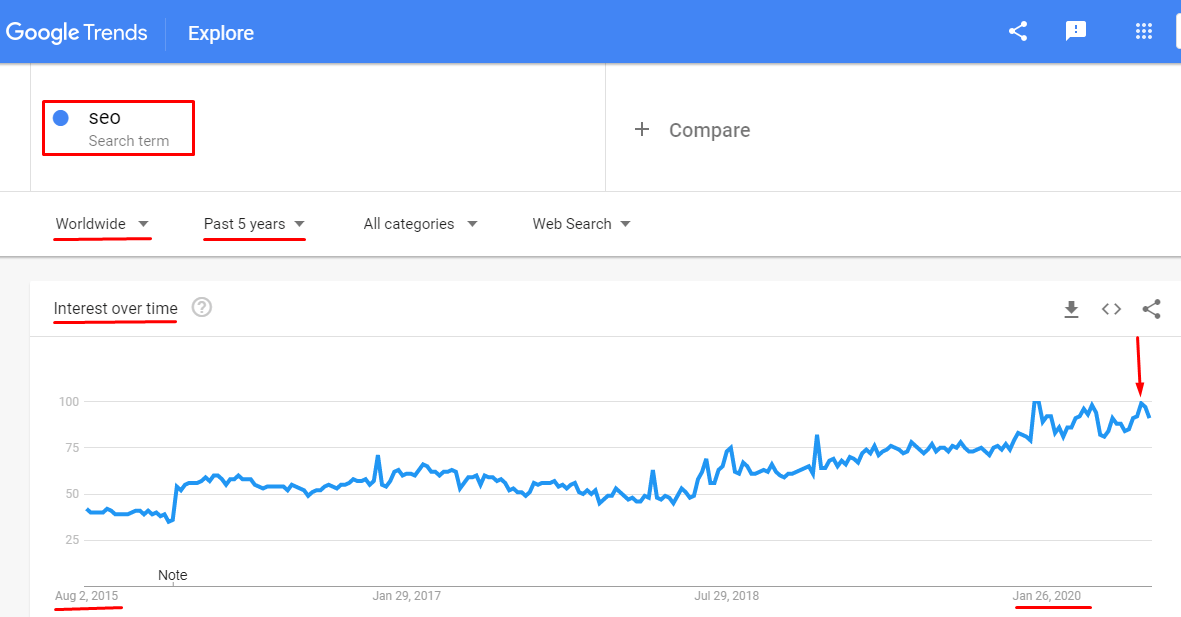
Task: Click the Compare button
Action: [x=709, y=130]
